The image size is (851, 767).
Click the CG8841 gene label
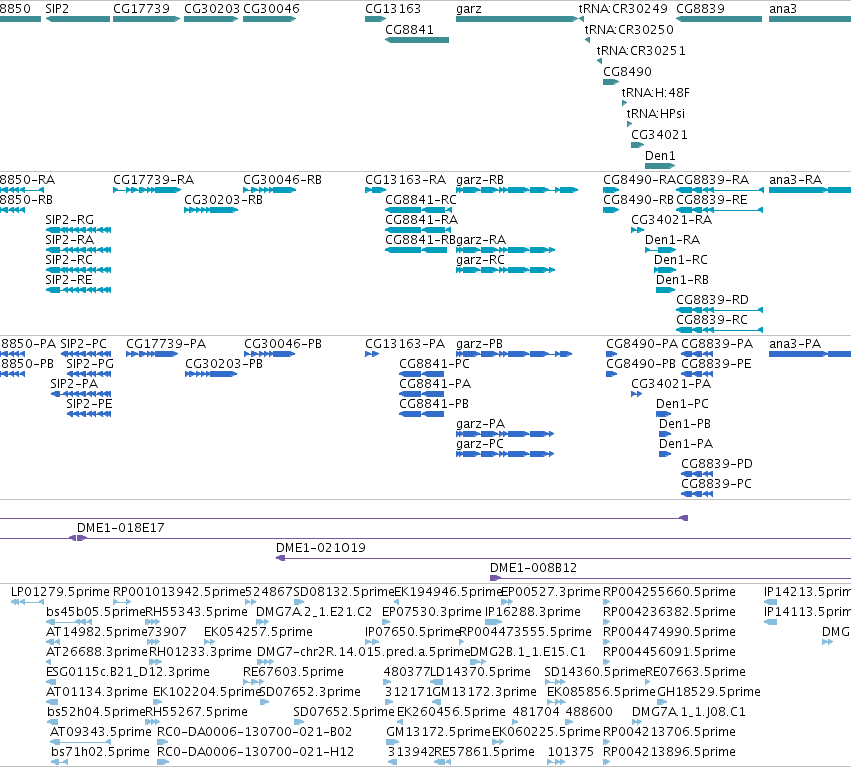point(409,30)
